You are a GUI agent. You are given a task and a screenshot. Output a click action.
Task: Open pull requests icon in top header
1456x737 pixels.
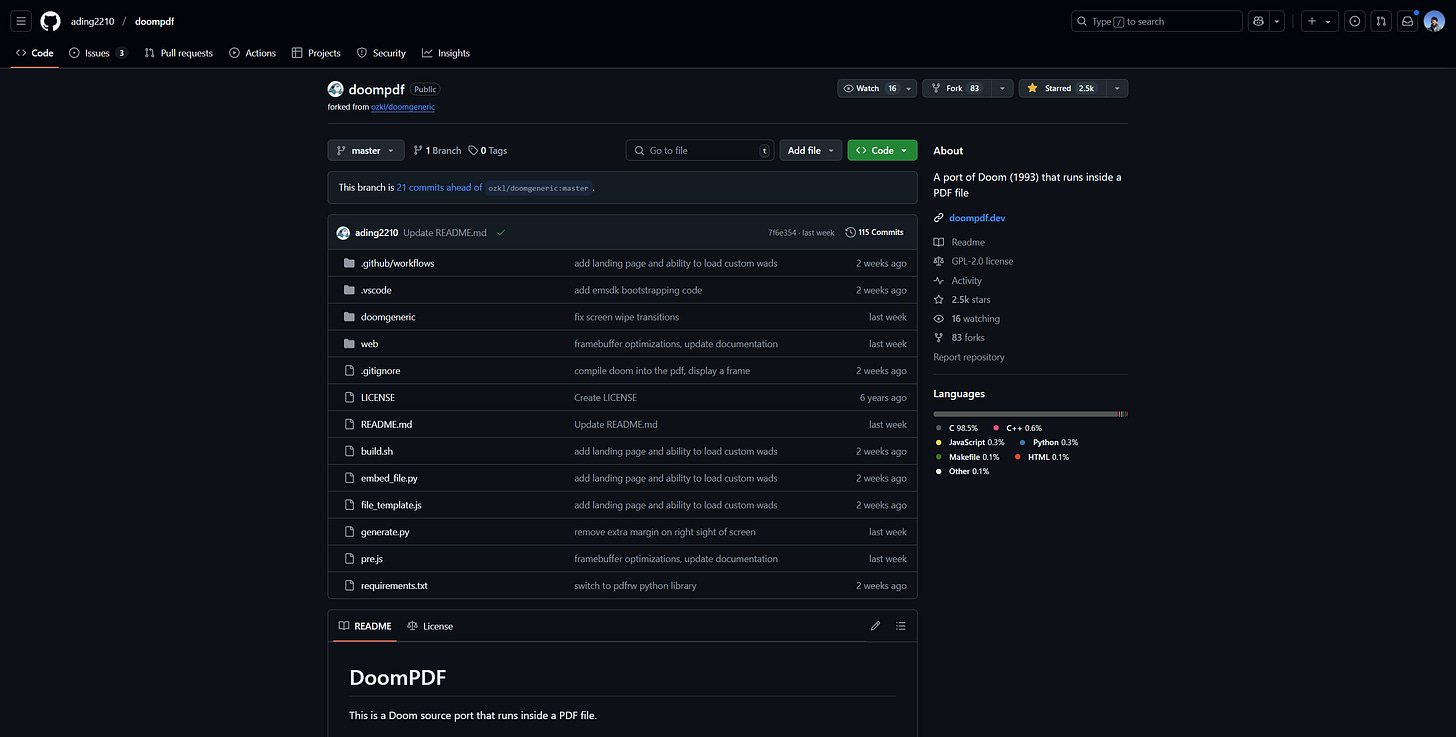(x=1381, y=21)
